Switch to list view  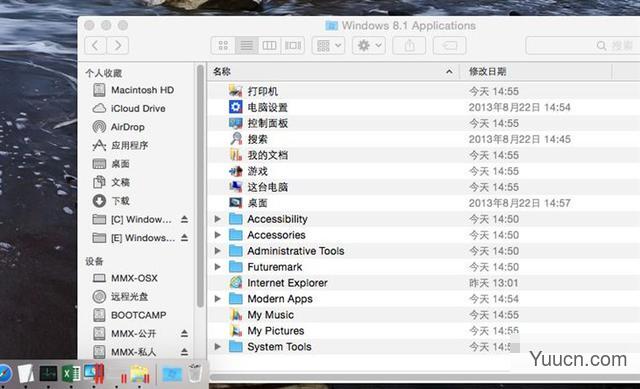(246, 45)
